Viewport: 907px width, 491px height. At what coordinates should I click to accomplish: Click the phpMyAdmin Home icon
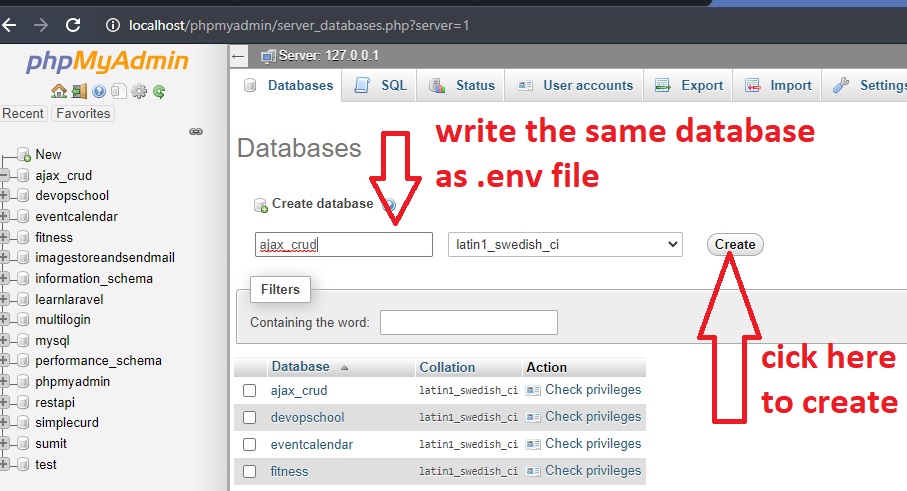click(x=58, y=91)
